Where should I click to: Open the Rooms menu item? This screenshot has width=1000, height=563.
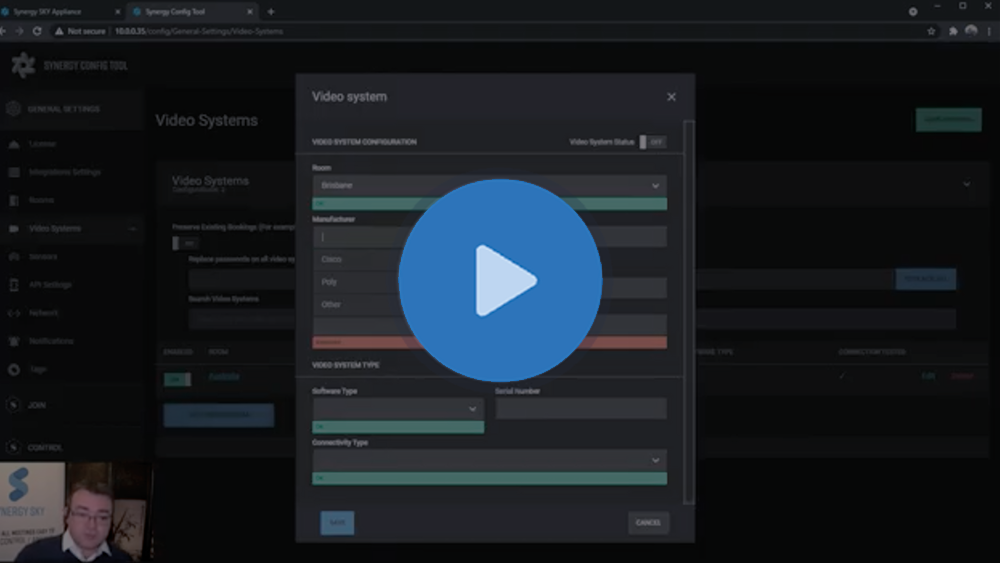[x=41, y=200]
